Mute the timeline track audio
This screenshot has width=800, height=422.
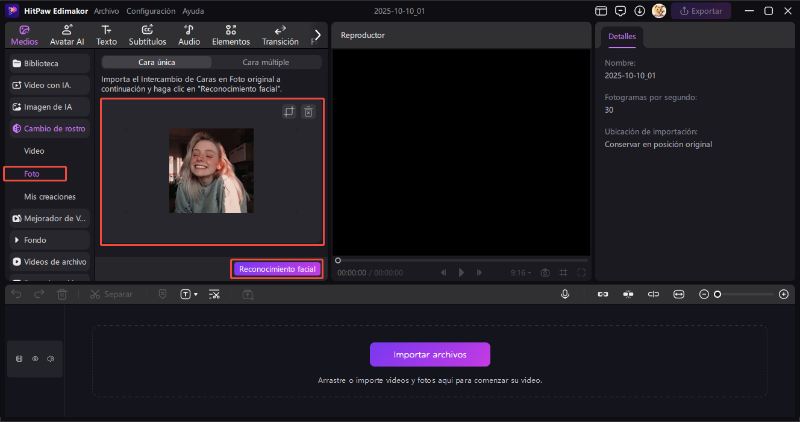[x=50, y=358]
